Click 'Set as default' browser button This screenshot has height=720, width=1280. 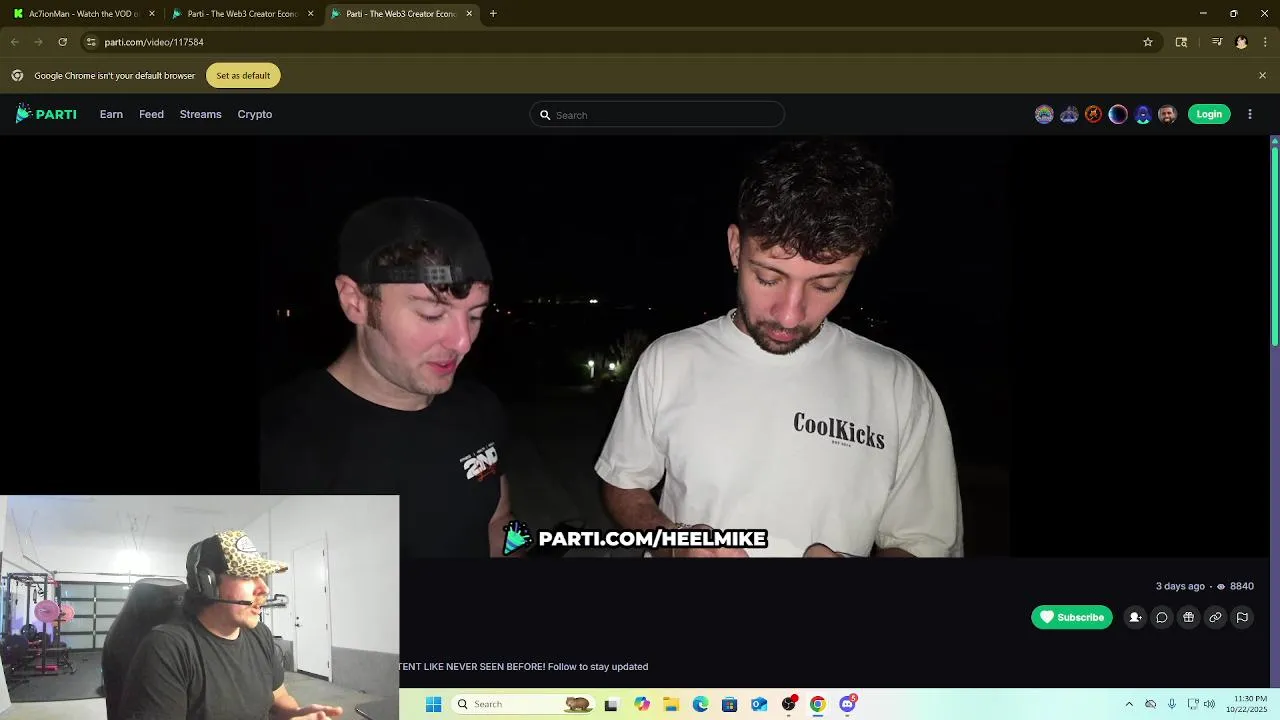[x=243, y=75]
